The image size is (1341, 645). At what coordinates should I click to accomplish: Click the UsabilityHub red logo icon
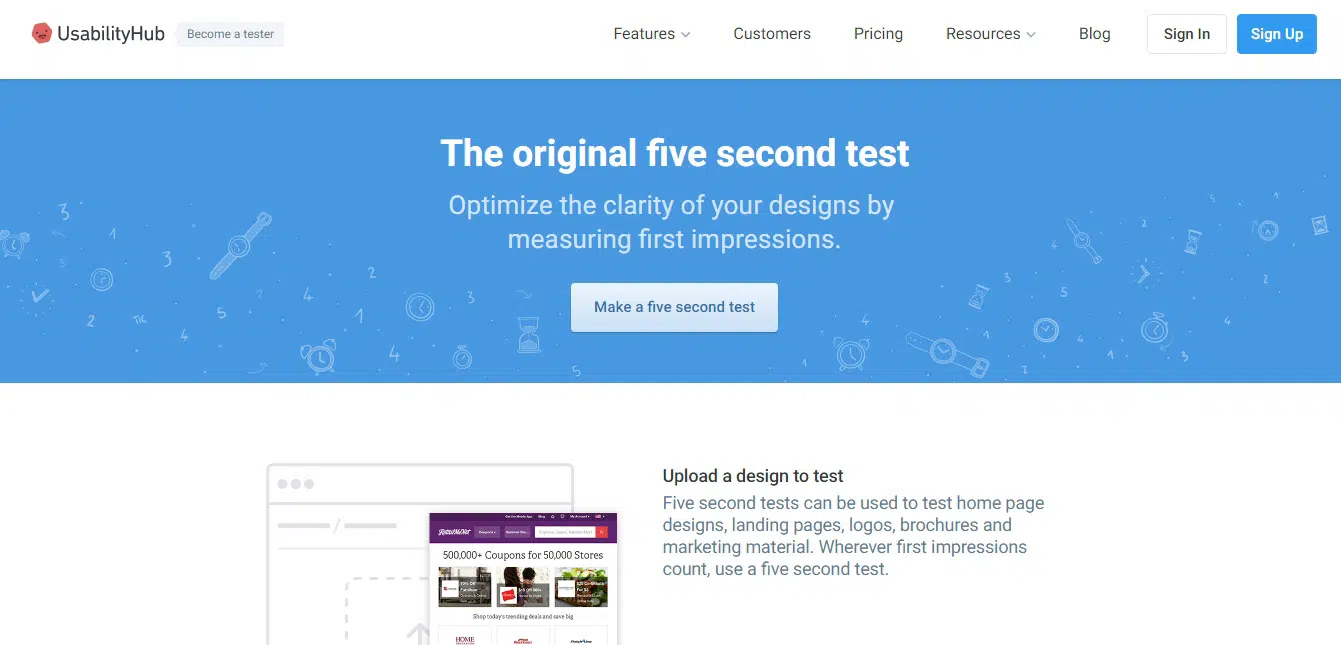(x=41, y=34)
